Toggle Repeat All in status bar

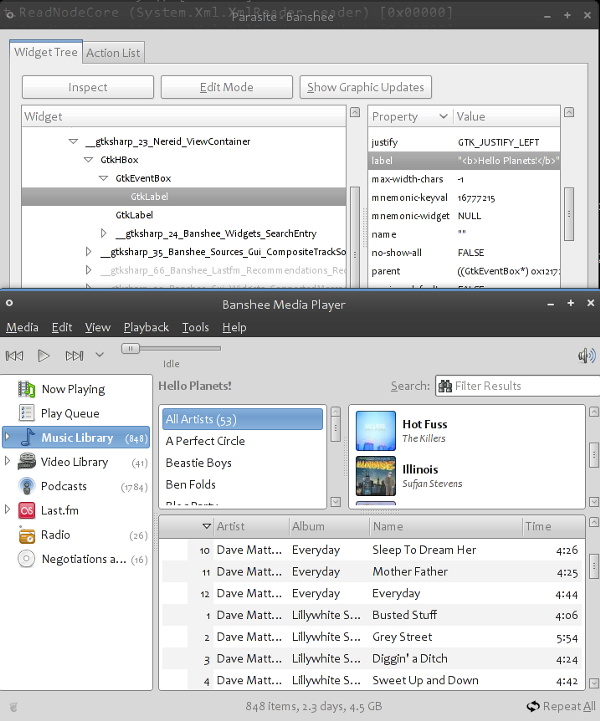click(561, 706)
